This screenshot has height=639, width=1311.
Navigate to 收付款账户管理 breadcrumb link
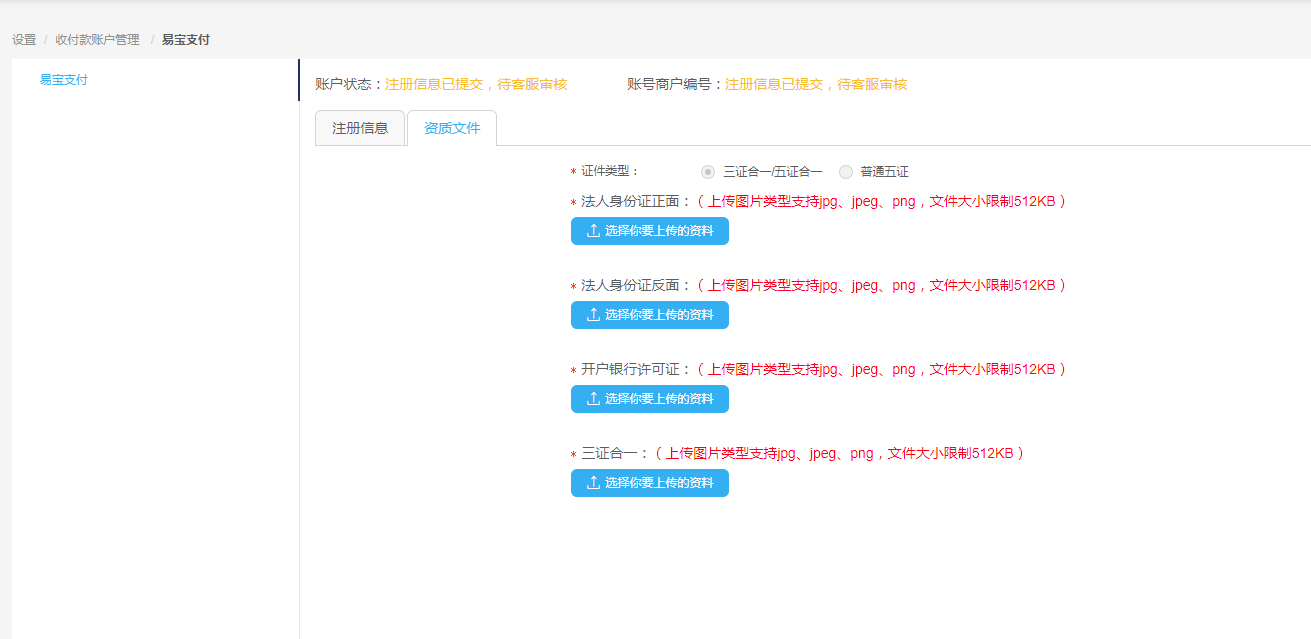(97, 40)
